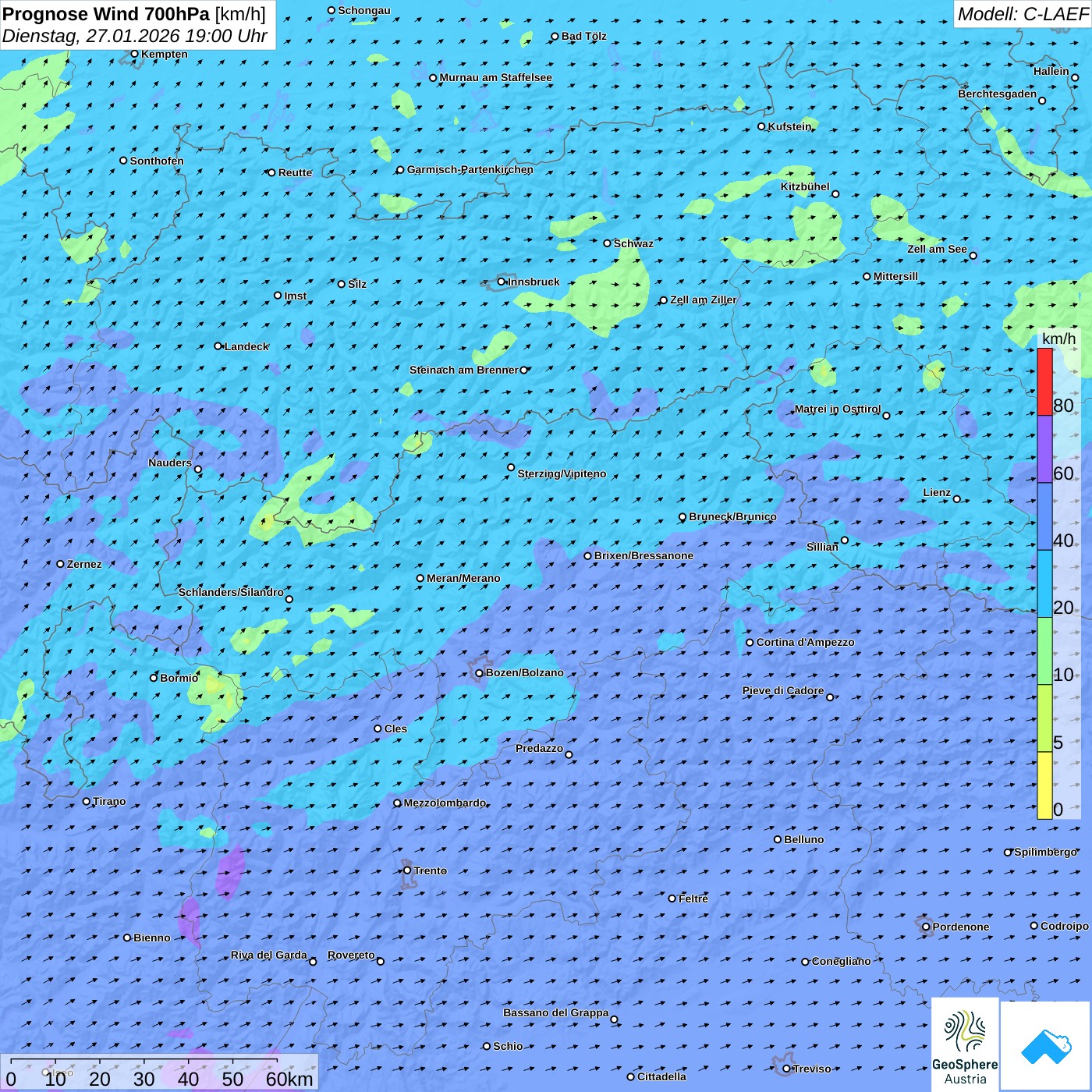Image resolution: width=1092 pixels, height=1092 pixels.
Task: Click the 'Hallein' label
Action: (x=1051, y=71)
